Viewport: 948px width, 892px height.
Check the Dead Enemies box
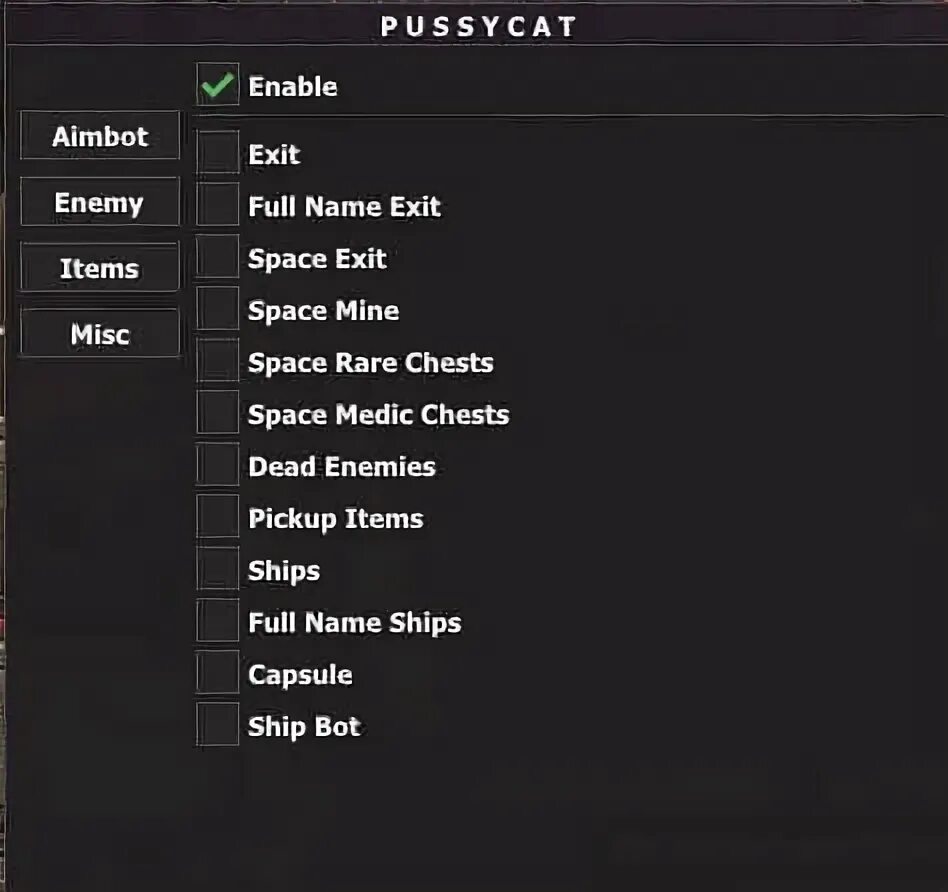pos(218,464)
